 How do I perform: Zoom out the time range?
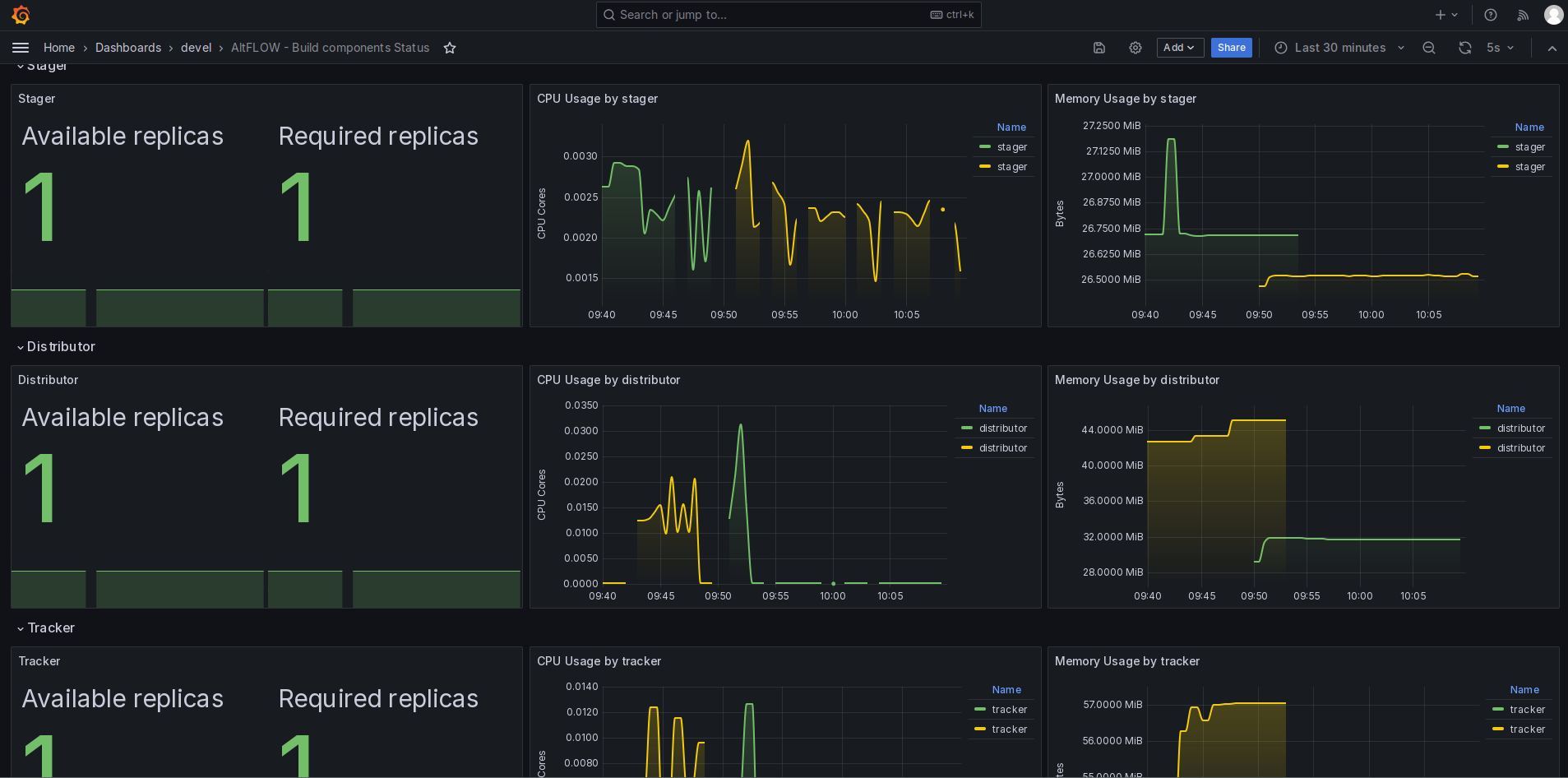pyautogui.click(x=1429, y=48)
